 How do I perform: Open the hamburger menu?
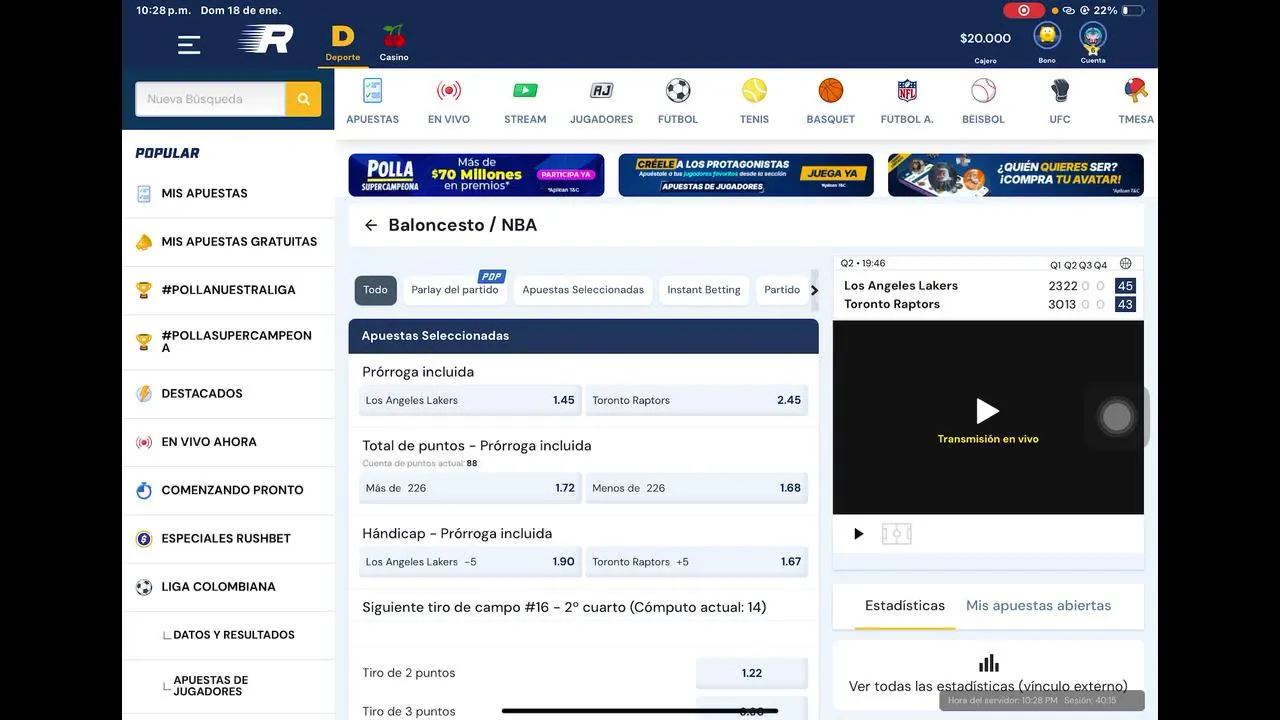[x=189, y=44]
